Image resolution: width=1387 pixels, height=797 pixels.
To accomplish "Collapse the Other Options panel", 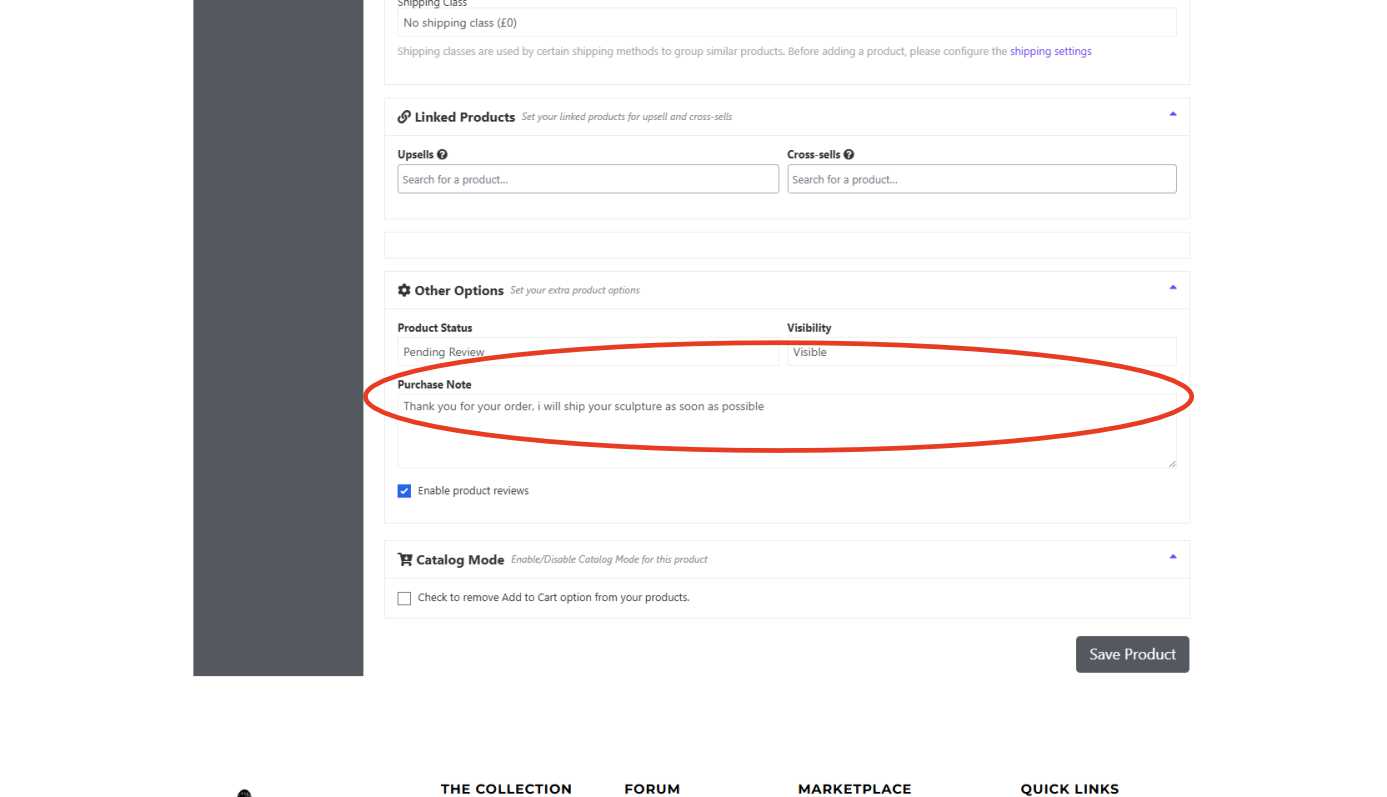I will (1172, 288).
